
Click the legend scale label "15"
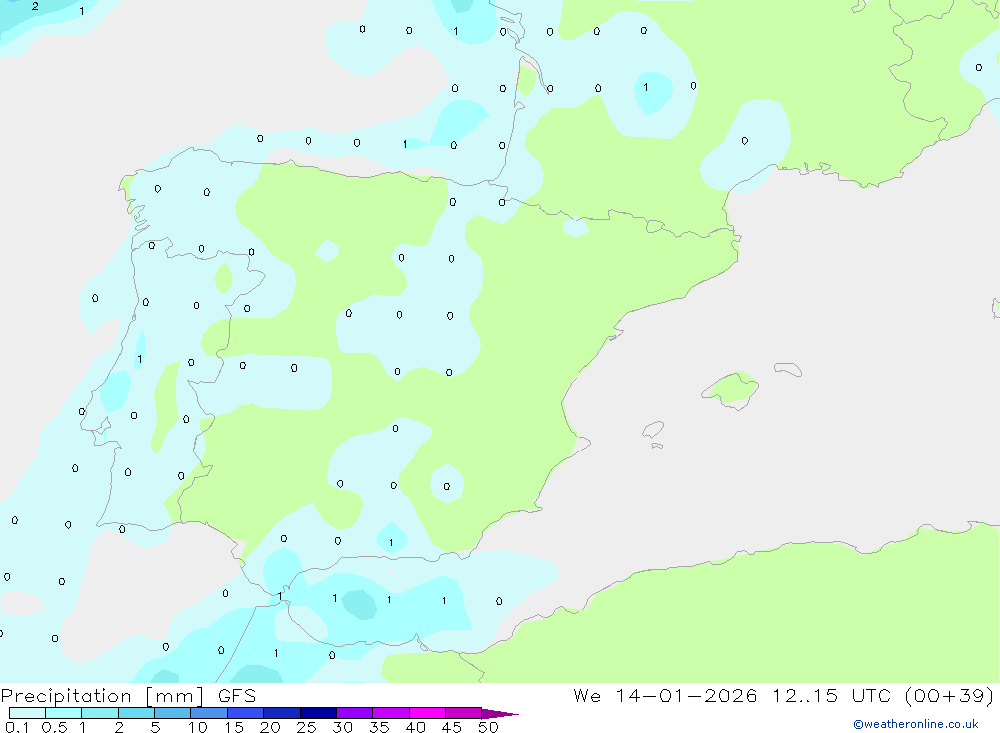pos(234,727)
